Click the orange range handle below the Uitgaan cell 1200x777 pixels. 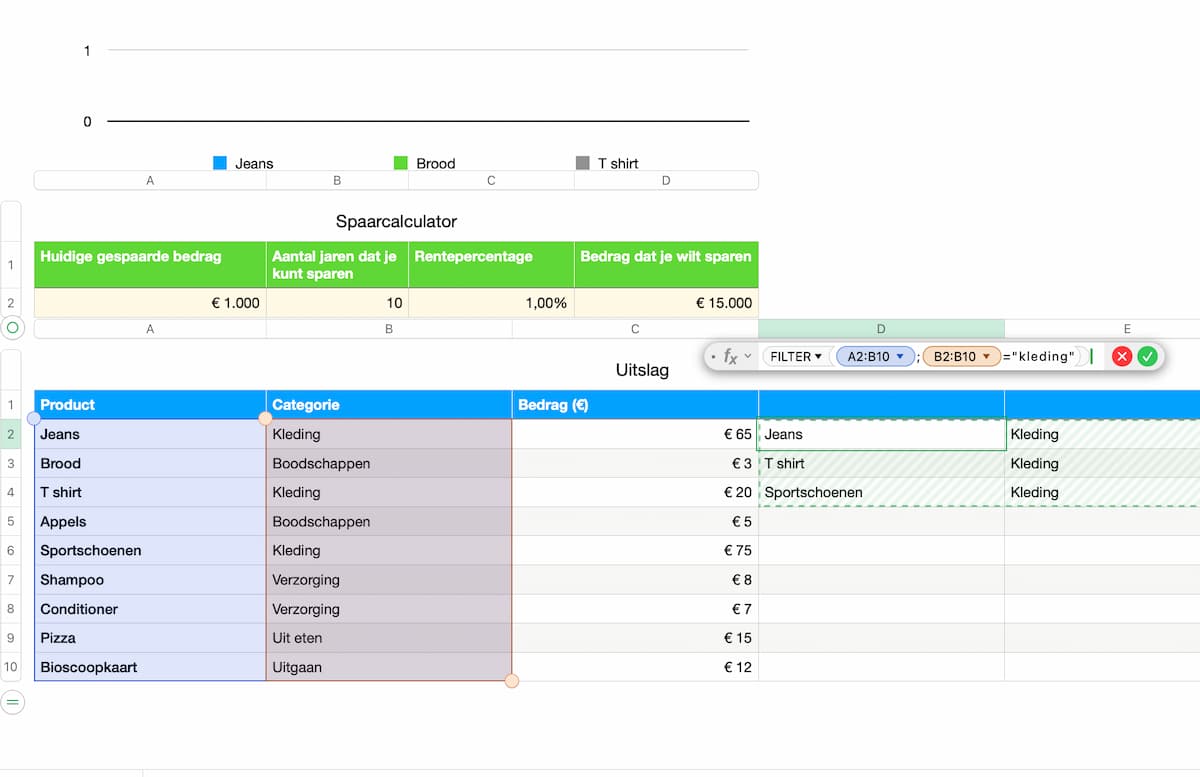[512, 681]
